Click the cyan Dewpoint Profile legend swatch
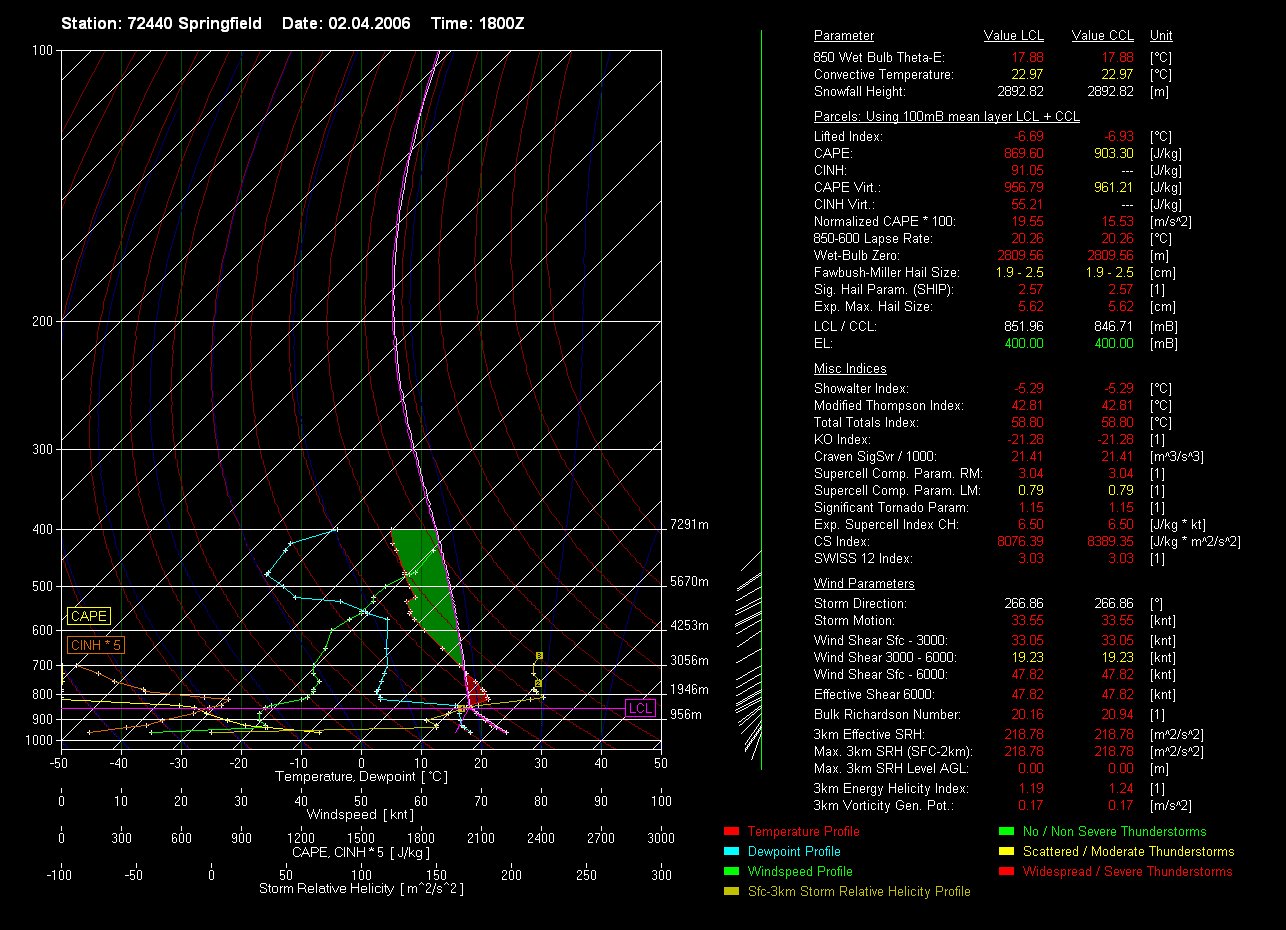Image resolution: width=1286 pixels, height=930 pixels. coord(730,852)
